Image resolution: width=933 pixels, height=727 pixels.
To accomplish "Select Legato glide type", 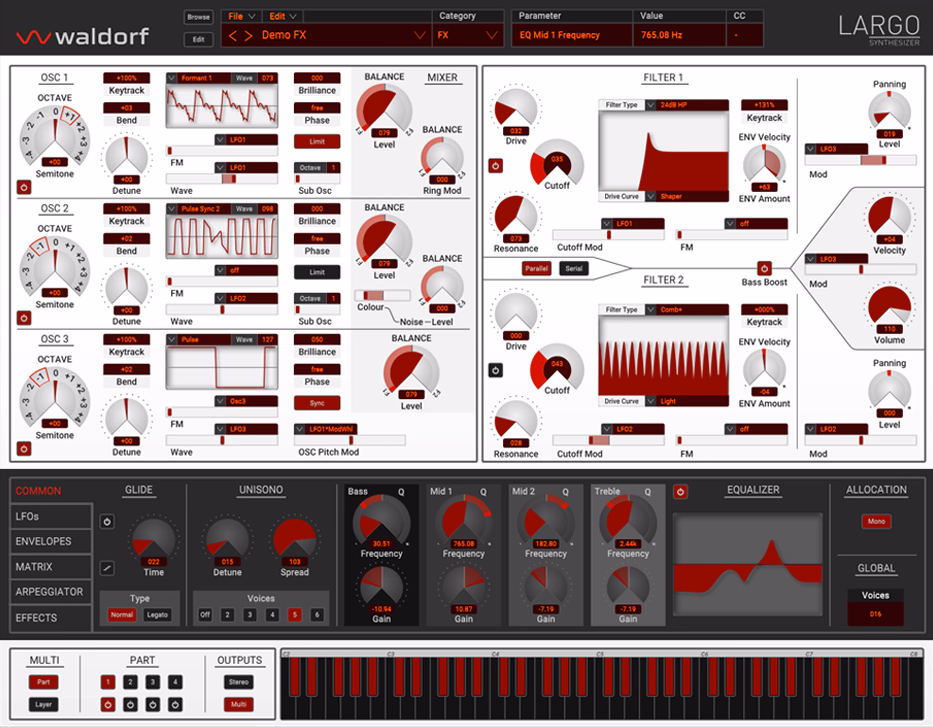I will click(157, 615).
